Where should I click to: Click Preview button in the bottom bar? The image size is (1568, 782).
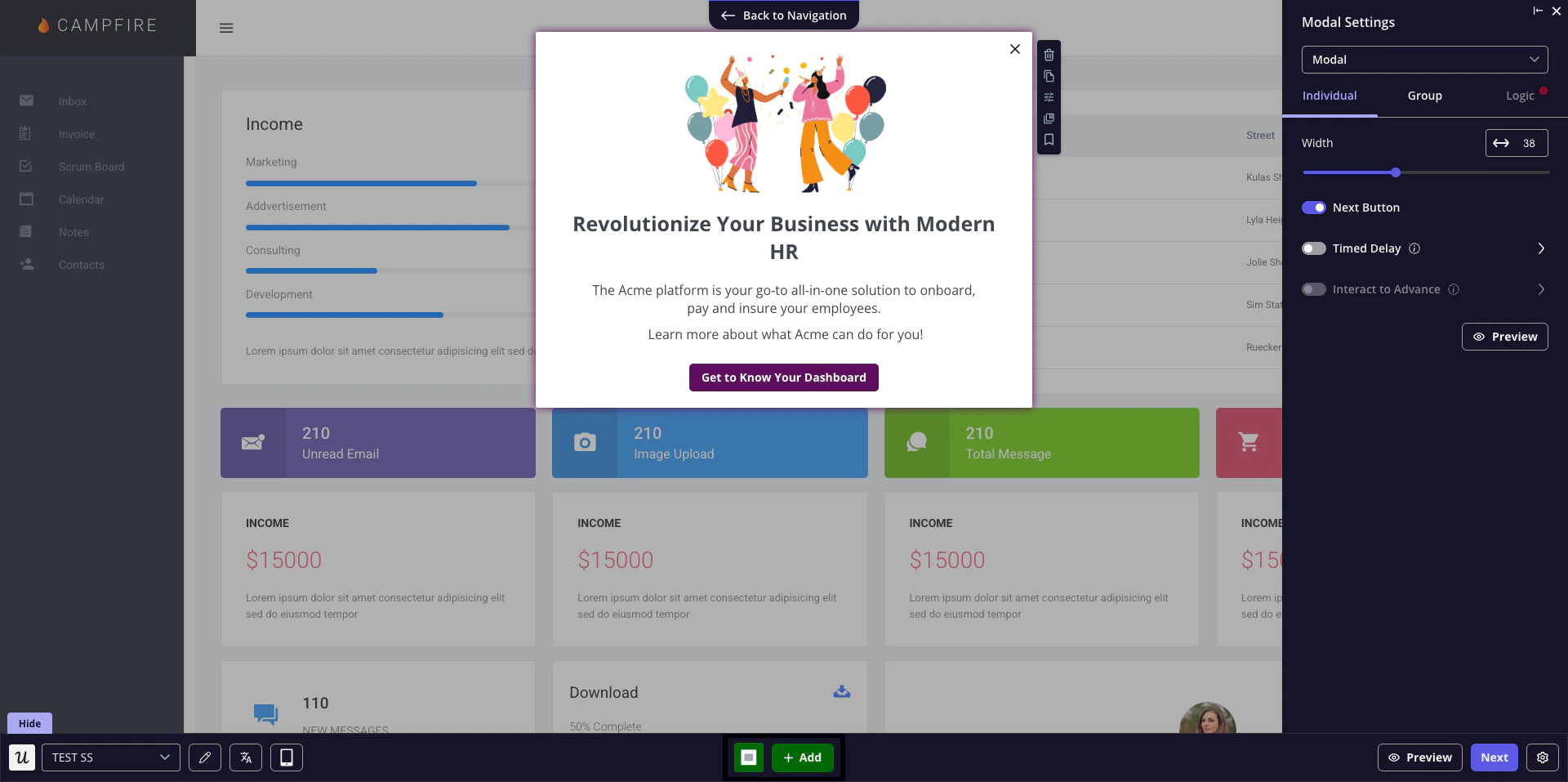click(x=1420, y=757)
